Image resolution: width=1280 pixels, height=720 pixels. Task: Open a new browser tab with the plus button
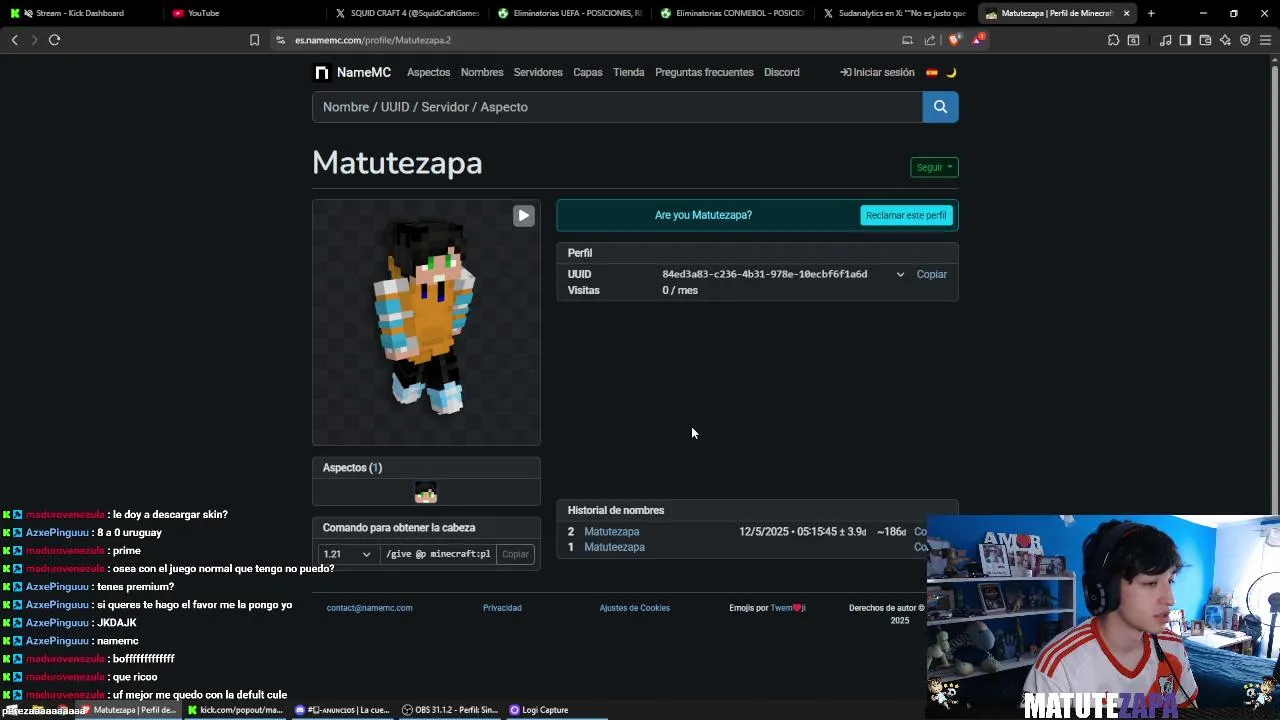click(x=1151, y=13)
